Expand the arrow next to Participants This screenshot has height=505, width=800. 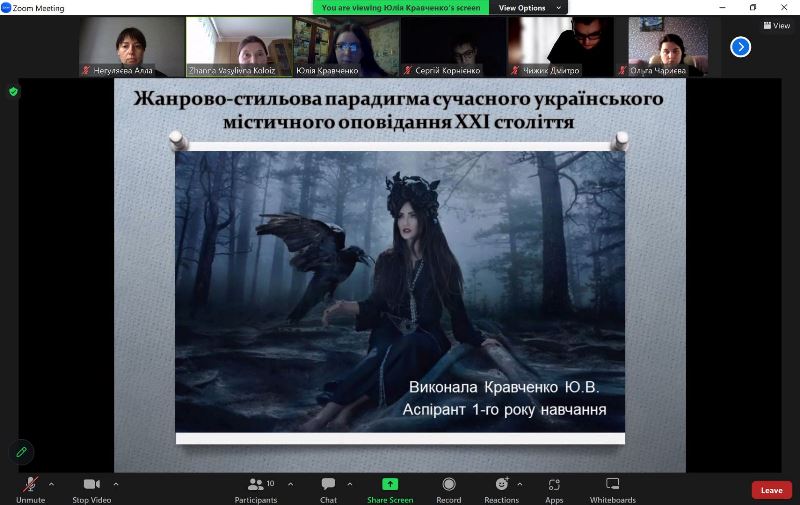tap(291, 484)
